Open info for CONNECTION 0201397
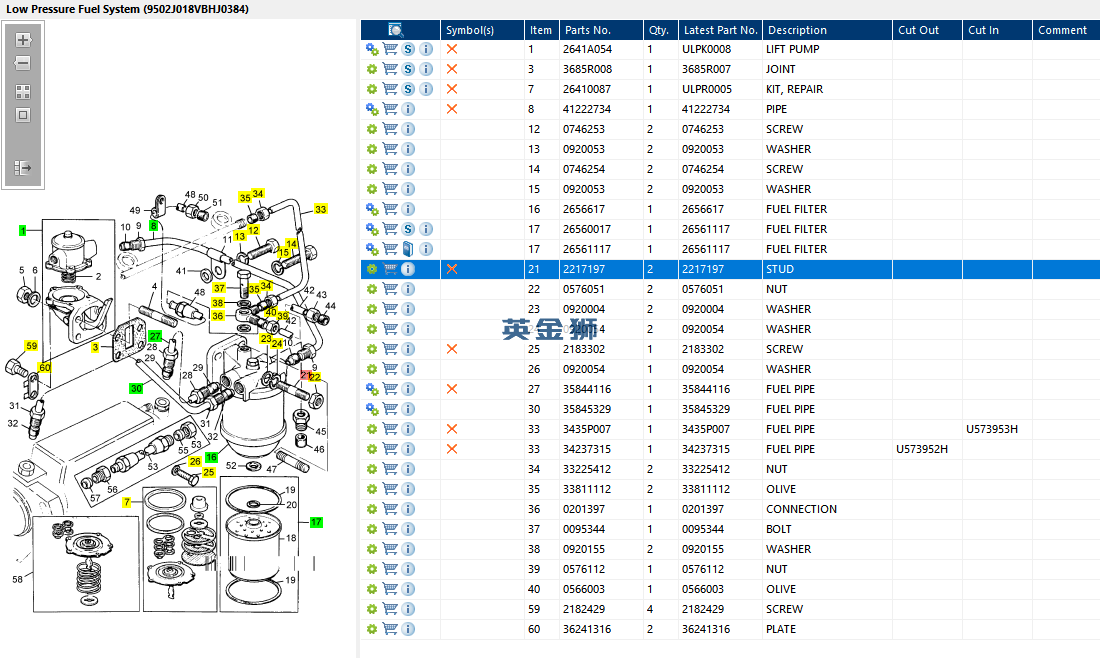1100x658 pixels. (x=408, y=509)
